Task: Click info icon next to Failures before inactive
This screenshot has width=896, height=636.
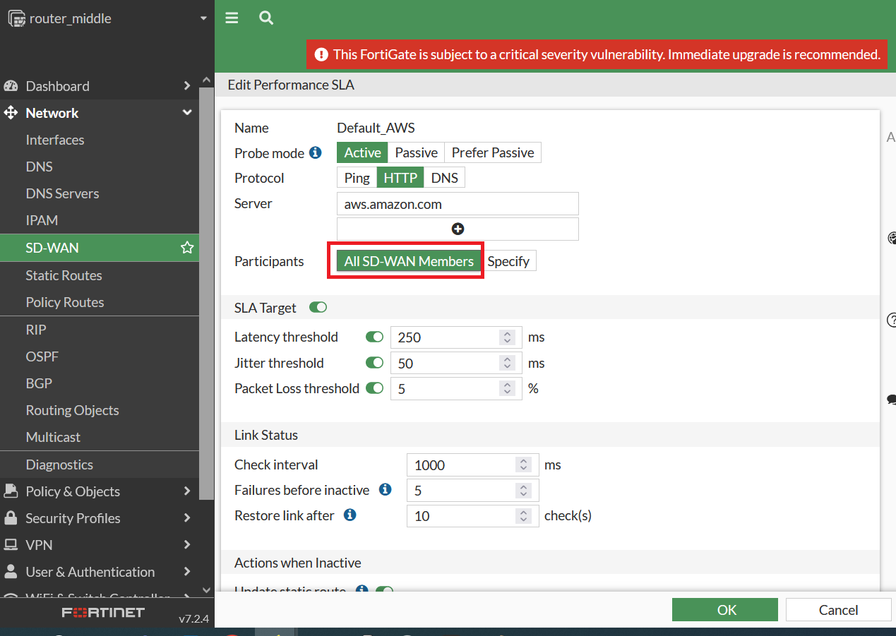Action: (385, 490)
